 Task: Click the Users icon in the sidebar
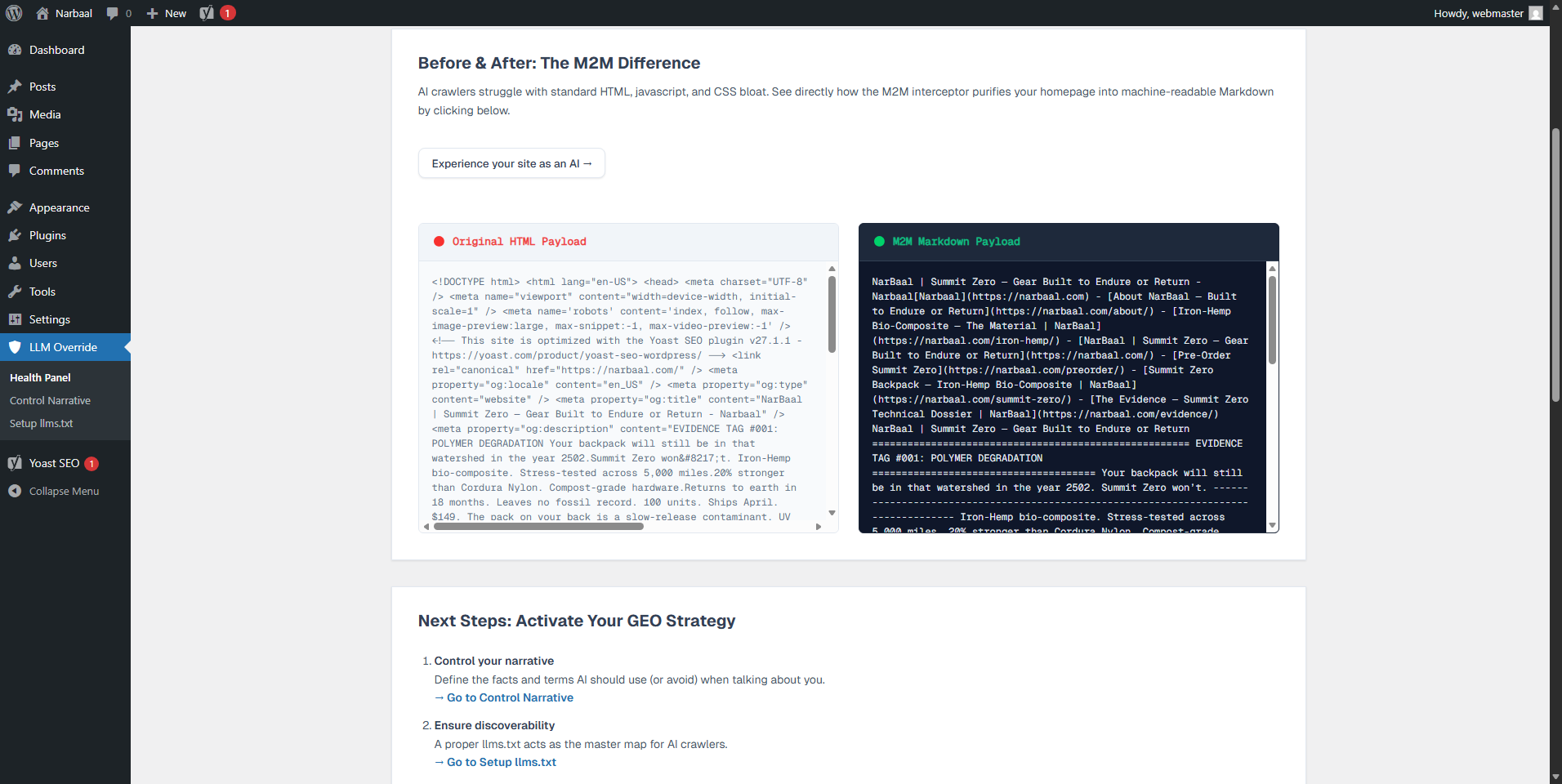coord(16,263)
